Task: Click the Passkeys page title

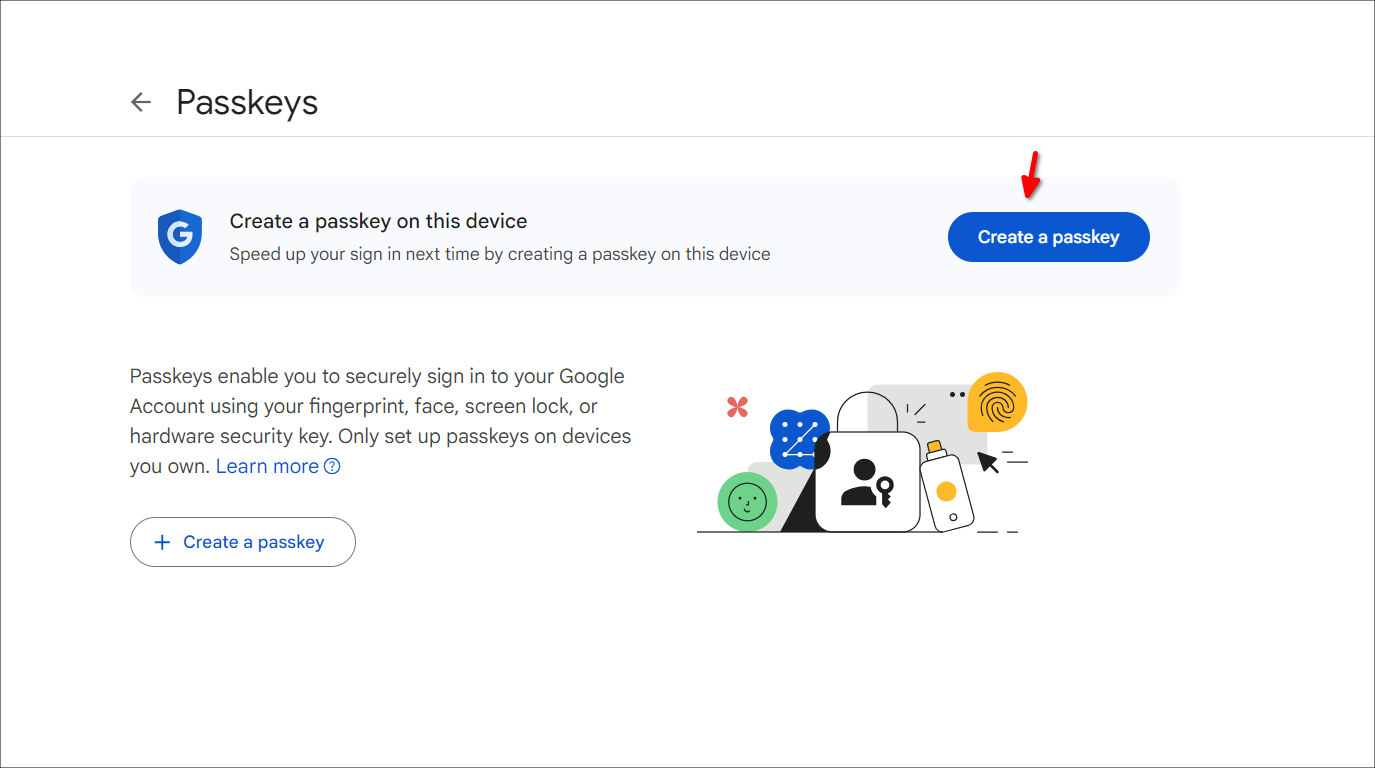Action: tap(247, 102)
